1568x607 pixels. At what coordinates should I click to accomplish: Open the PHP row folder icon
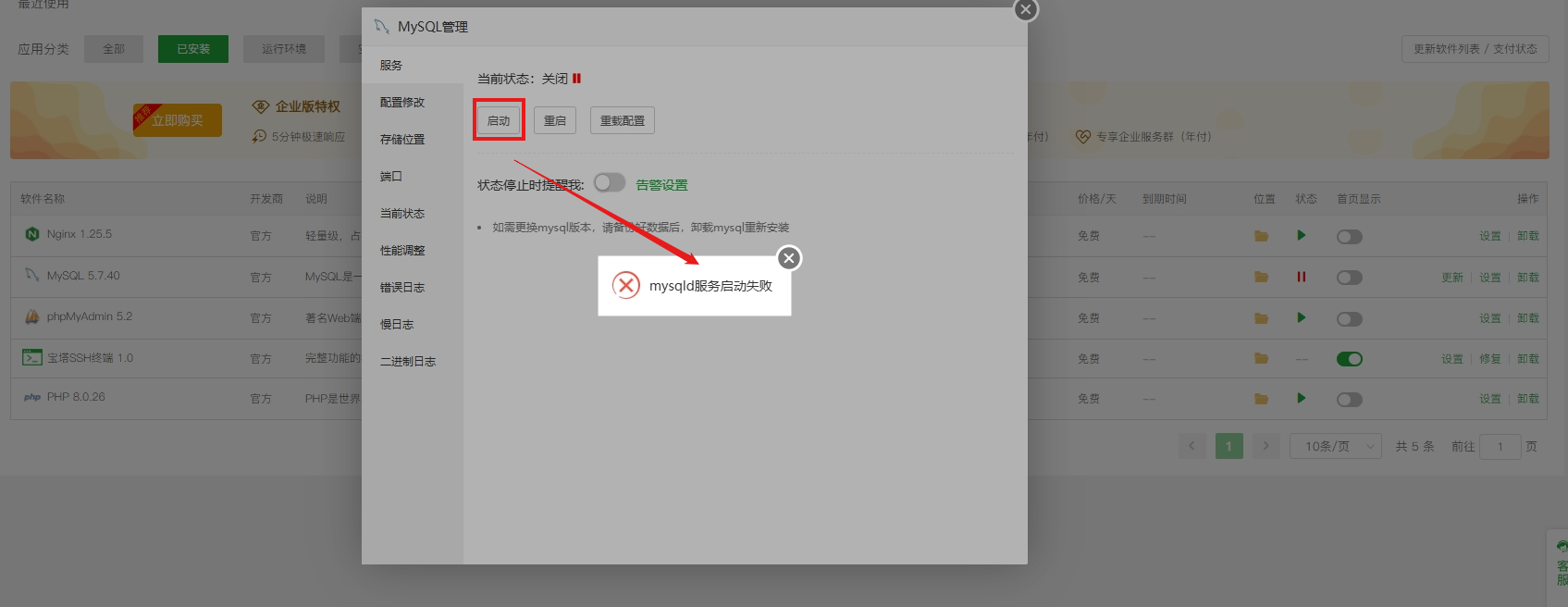click(1261, 399)
